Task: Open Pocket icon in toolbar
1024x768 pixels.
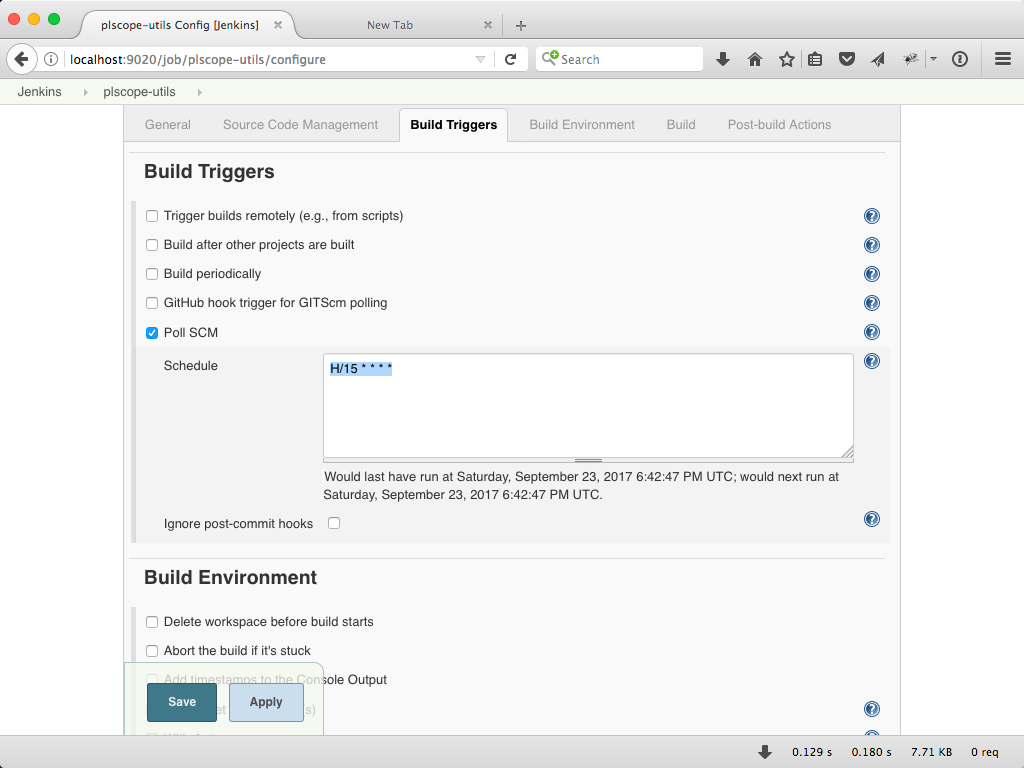Action: coord(847,59)
